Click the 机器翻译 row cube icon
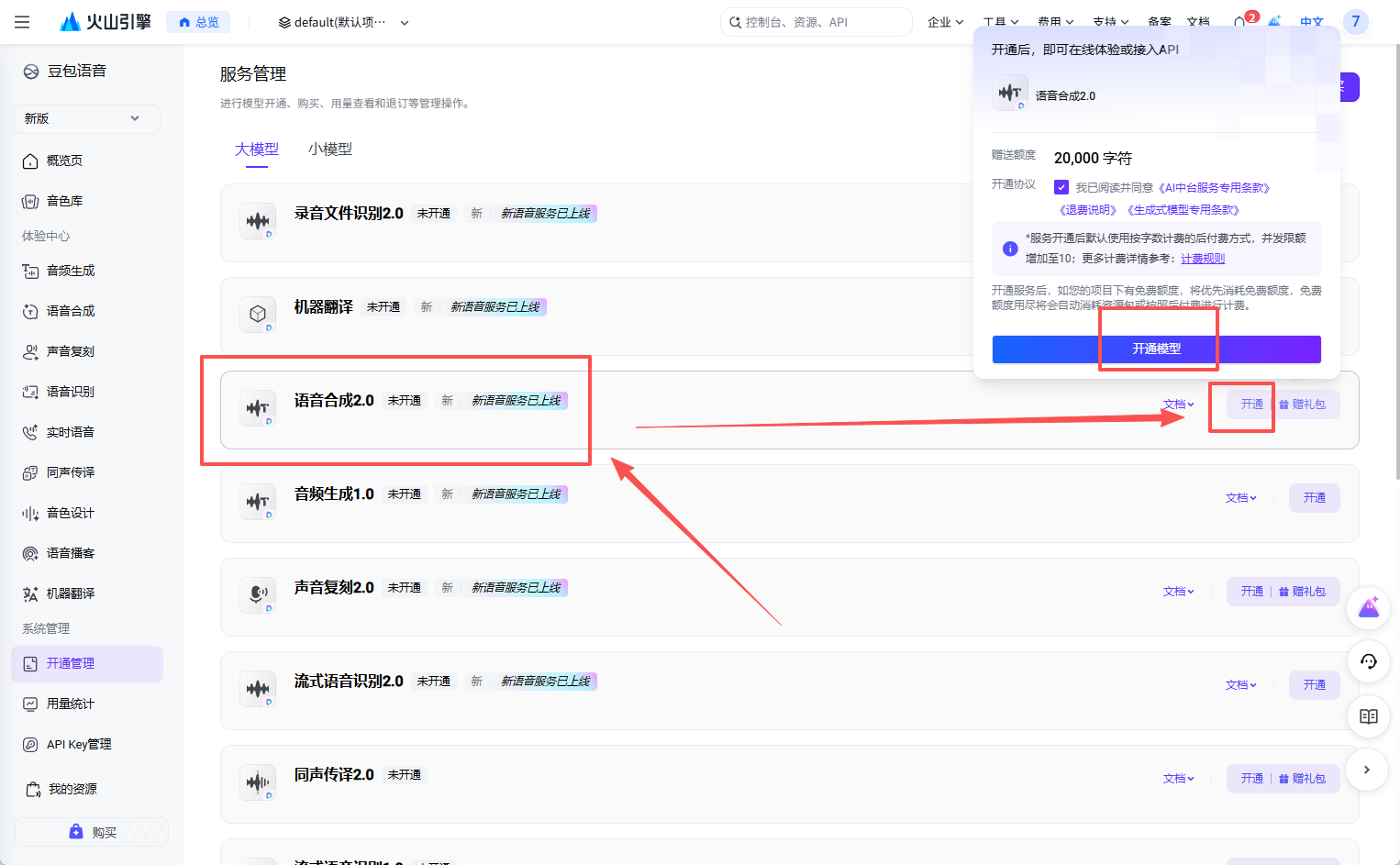The width and height of the screenshot is (1400, 865). 258,315
